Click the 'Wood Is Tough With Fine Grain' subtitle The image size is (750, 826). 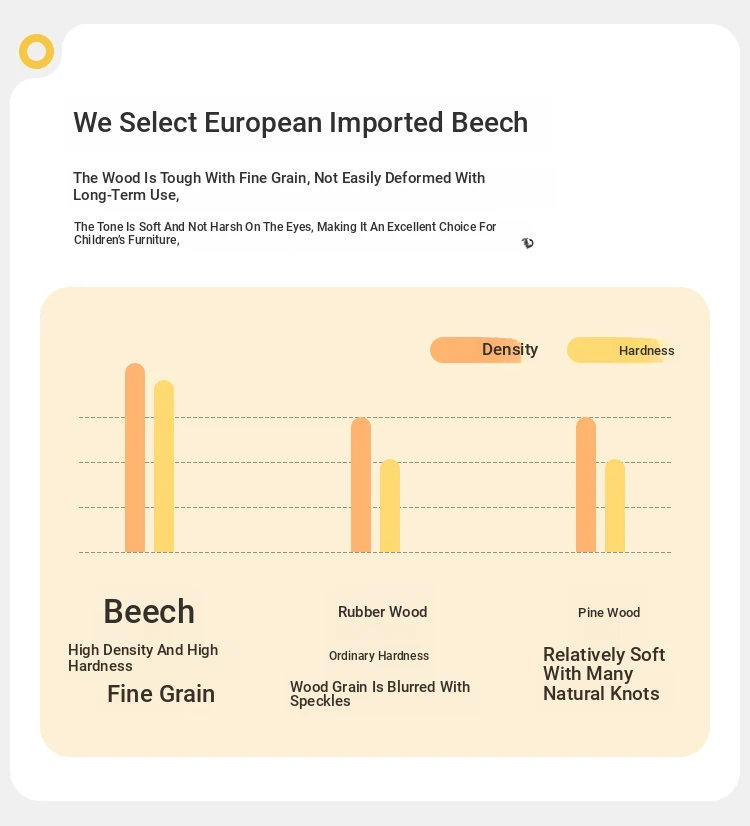[279, 186]
